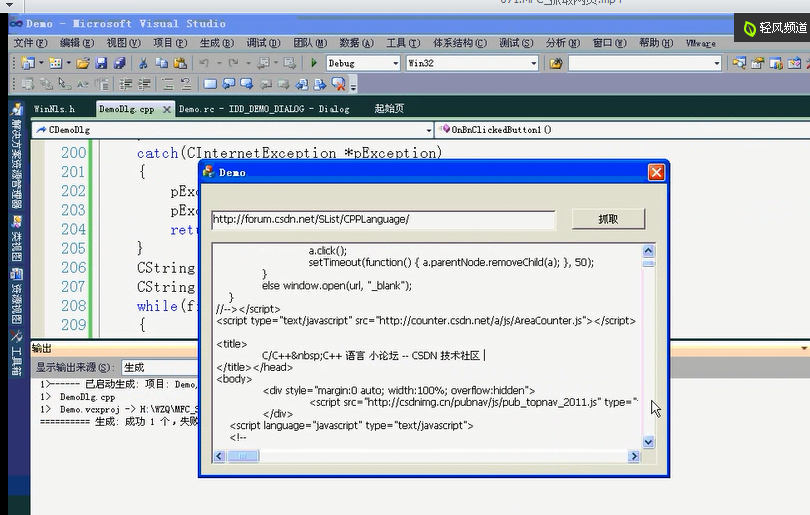The width and height of the screenshot is (810, 515).
Task: Open the Add New Item dropdown arrow
Action: click(68, 63)
